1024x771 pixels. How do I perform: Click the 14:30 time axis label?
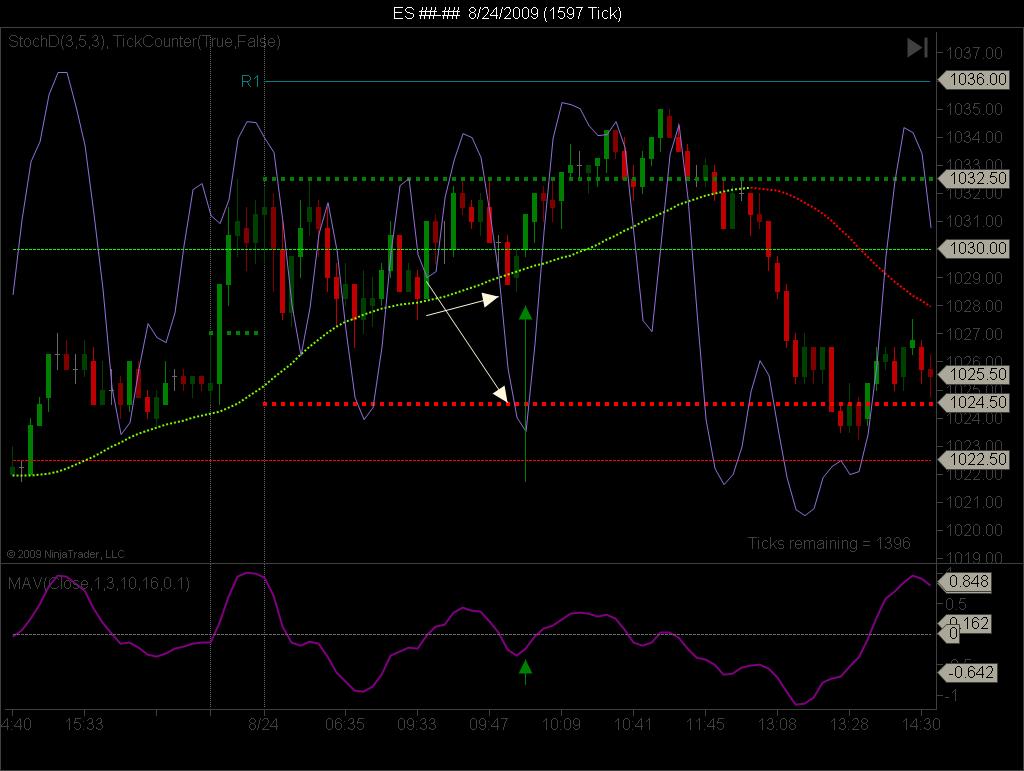[x=921, y=724]
